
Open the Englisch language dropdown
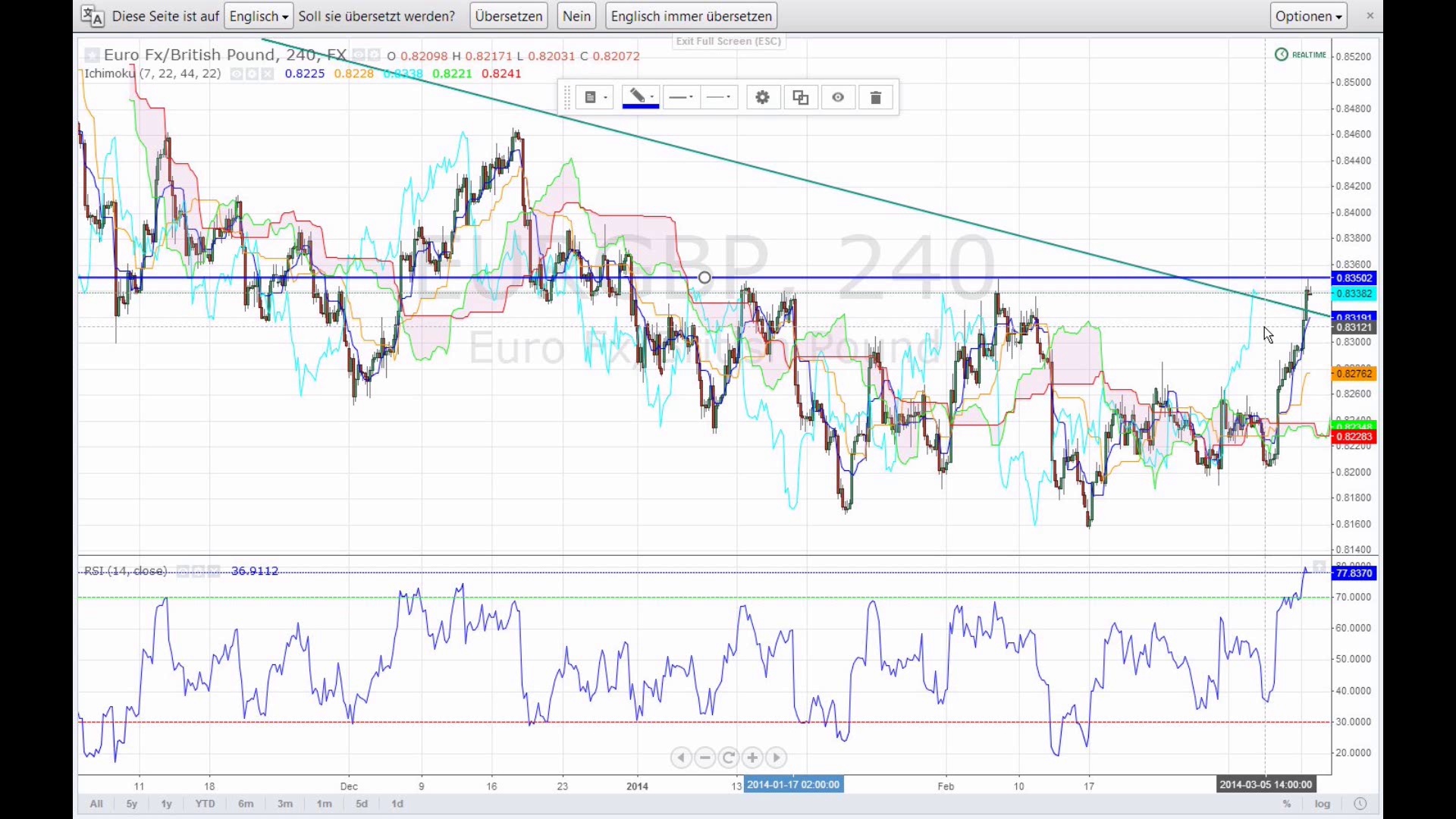[259, 16]
